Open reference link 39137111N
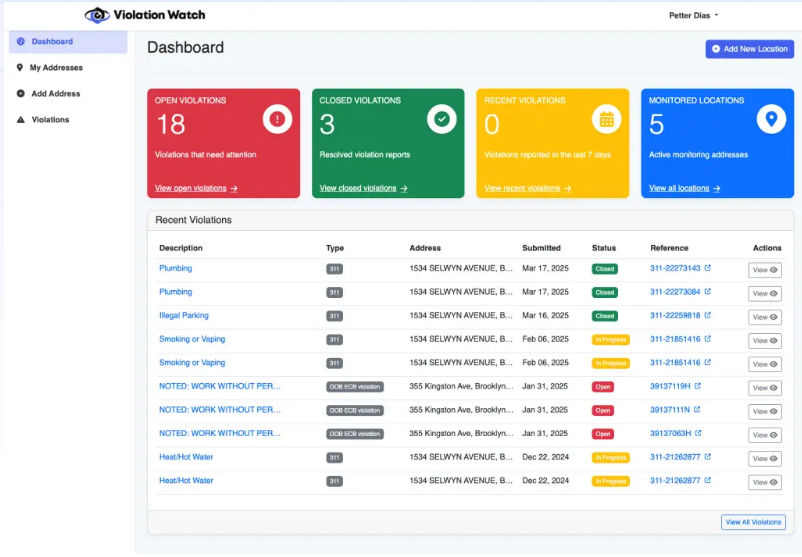 pos(670,410)
